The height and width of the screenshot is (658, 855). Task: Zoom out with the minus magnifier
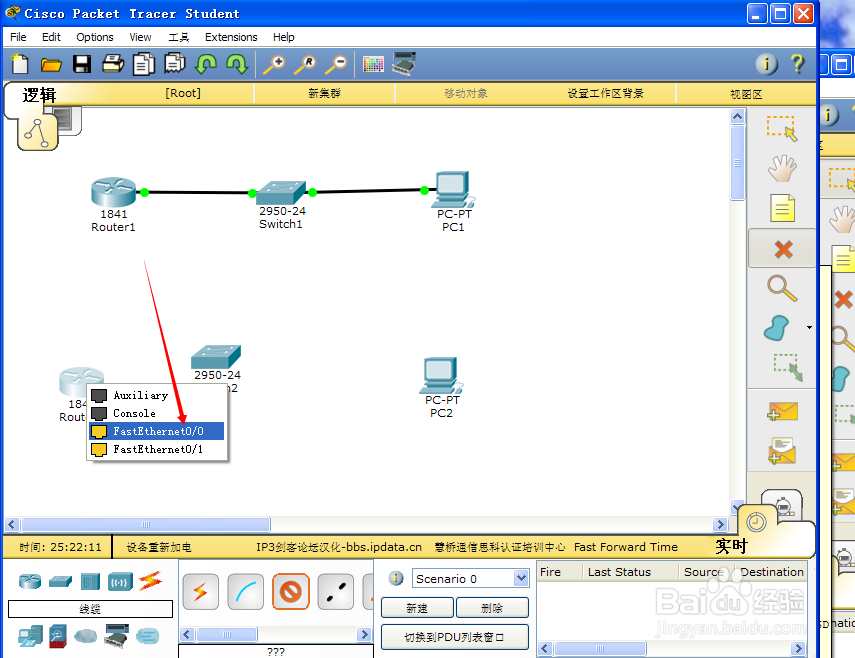(x=336, y=64)
